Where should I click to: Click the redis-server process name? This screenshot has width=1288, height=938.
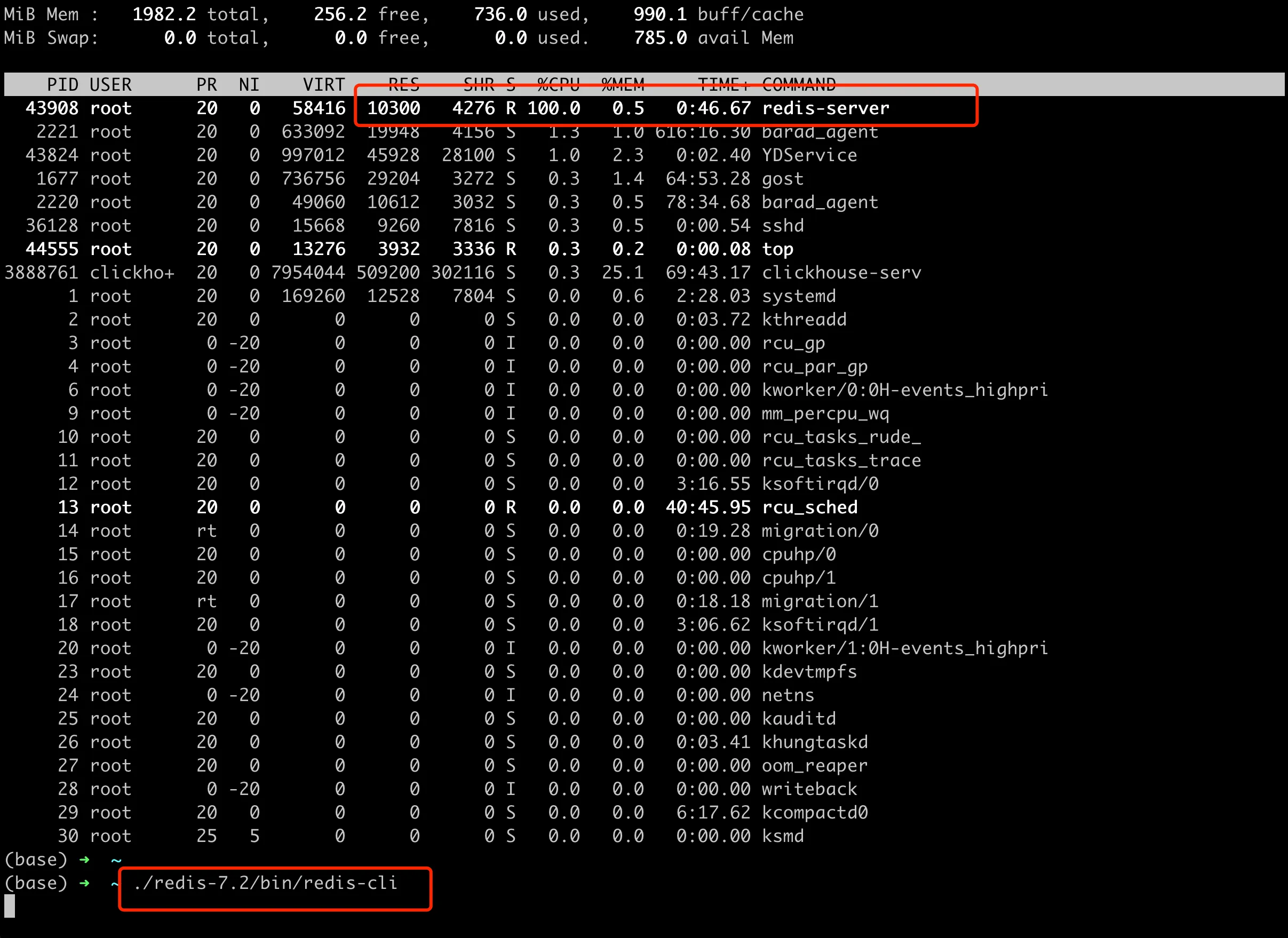coord(825,108)
